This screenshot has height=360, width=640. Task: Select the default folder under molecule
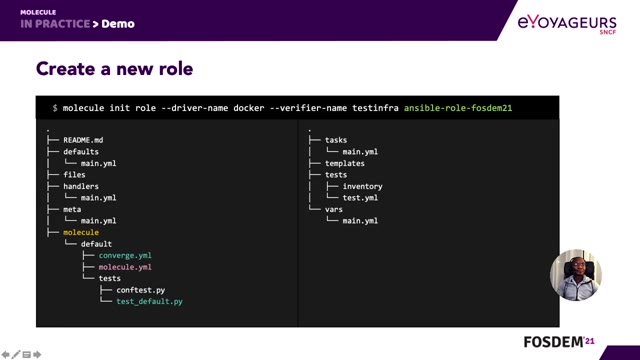tap(96, 244)
